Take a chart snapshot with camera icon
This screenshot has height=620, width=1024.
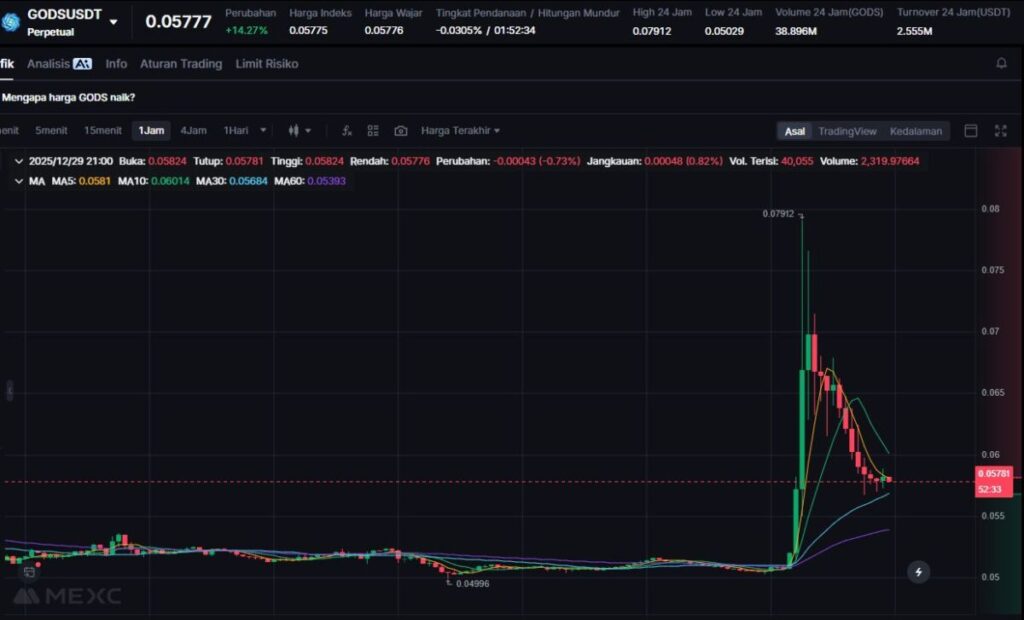click(401, 131)
